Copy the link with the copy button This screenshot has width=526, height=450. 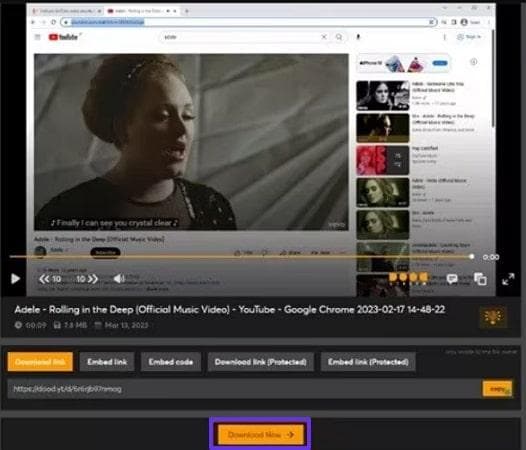click(x=497, y=389)
